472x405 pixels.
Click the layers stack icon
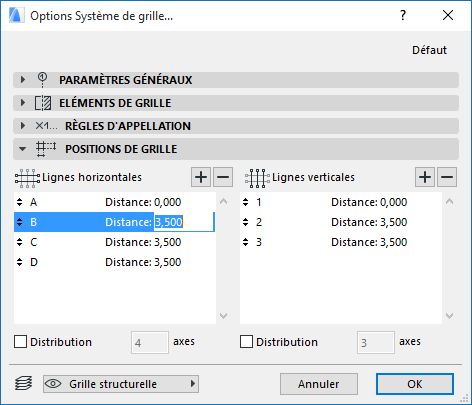coord(24,383)
